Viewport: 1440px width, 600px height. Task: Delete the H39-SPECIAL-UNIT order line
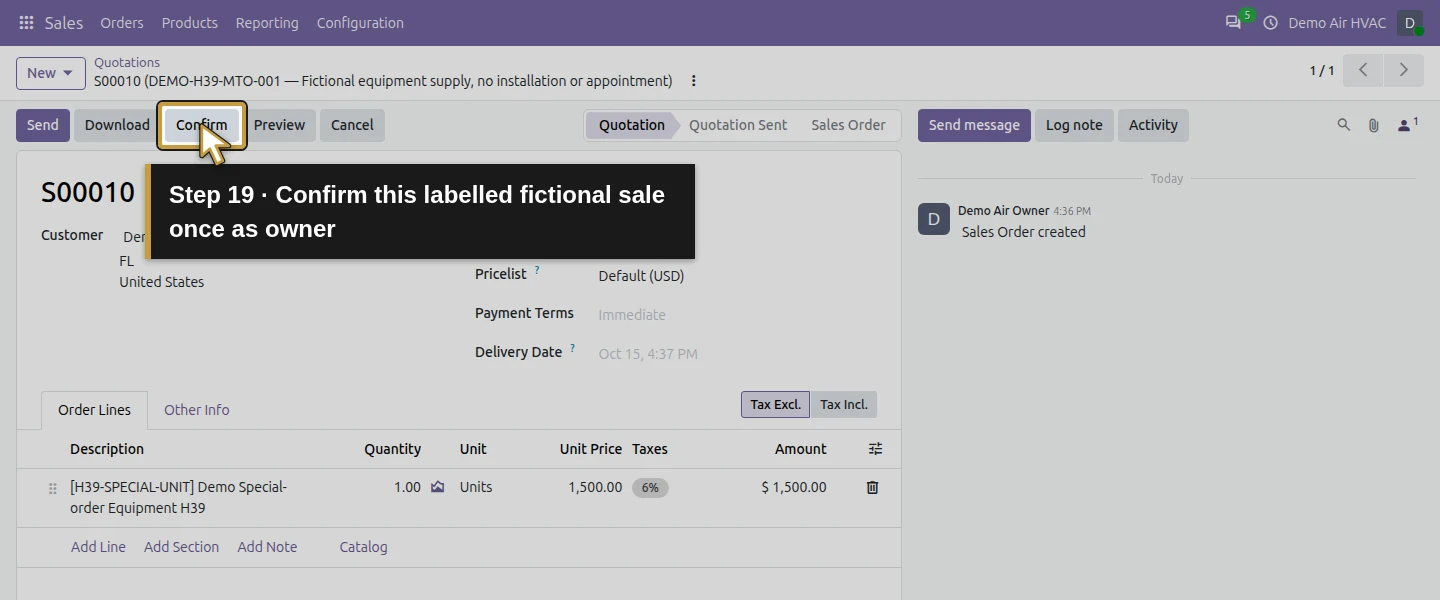click(872, 487)
